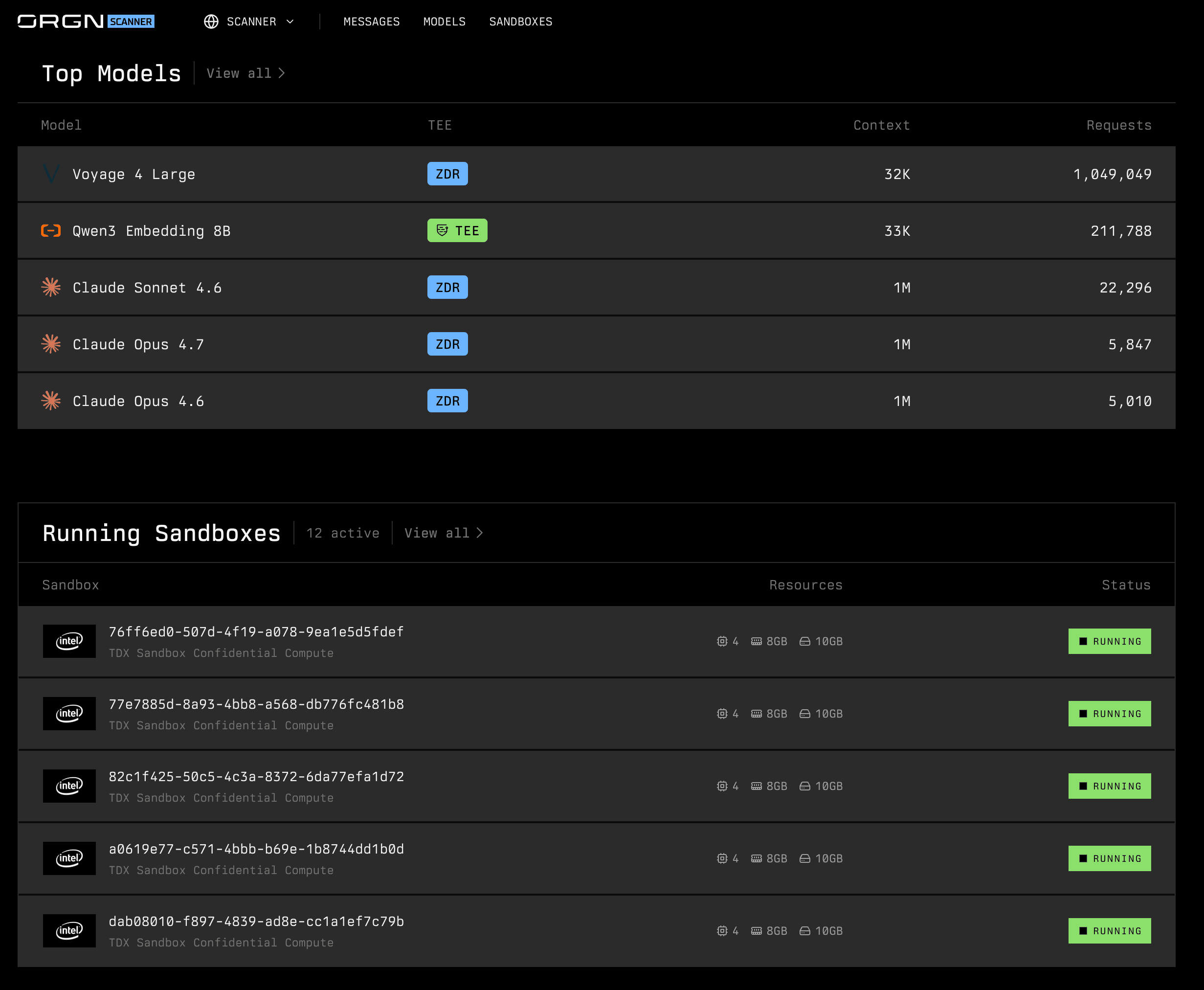Expand the SCANNER dropdown chevron
Viewport: 1204px width, 990px height.
(290, 22)
